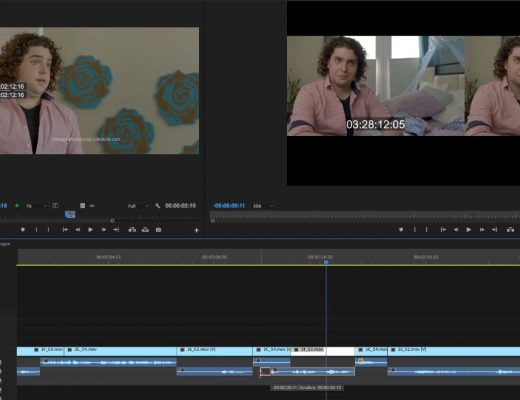Image resolution: width=520 pixels, height=400 pixels.
Task: Click the Insert edit button
Action: tap(132, 230)
